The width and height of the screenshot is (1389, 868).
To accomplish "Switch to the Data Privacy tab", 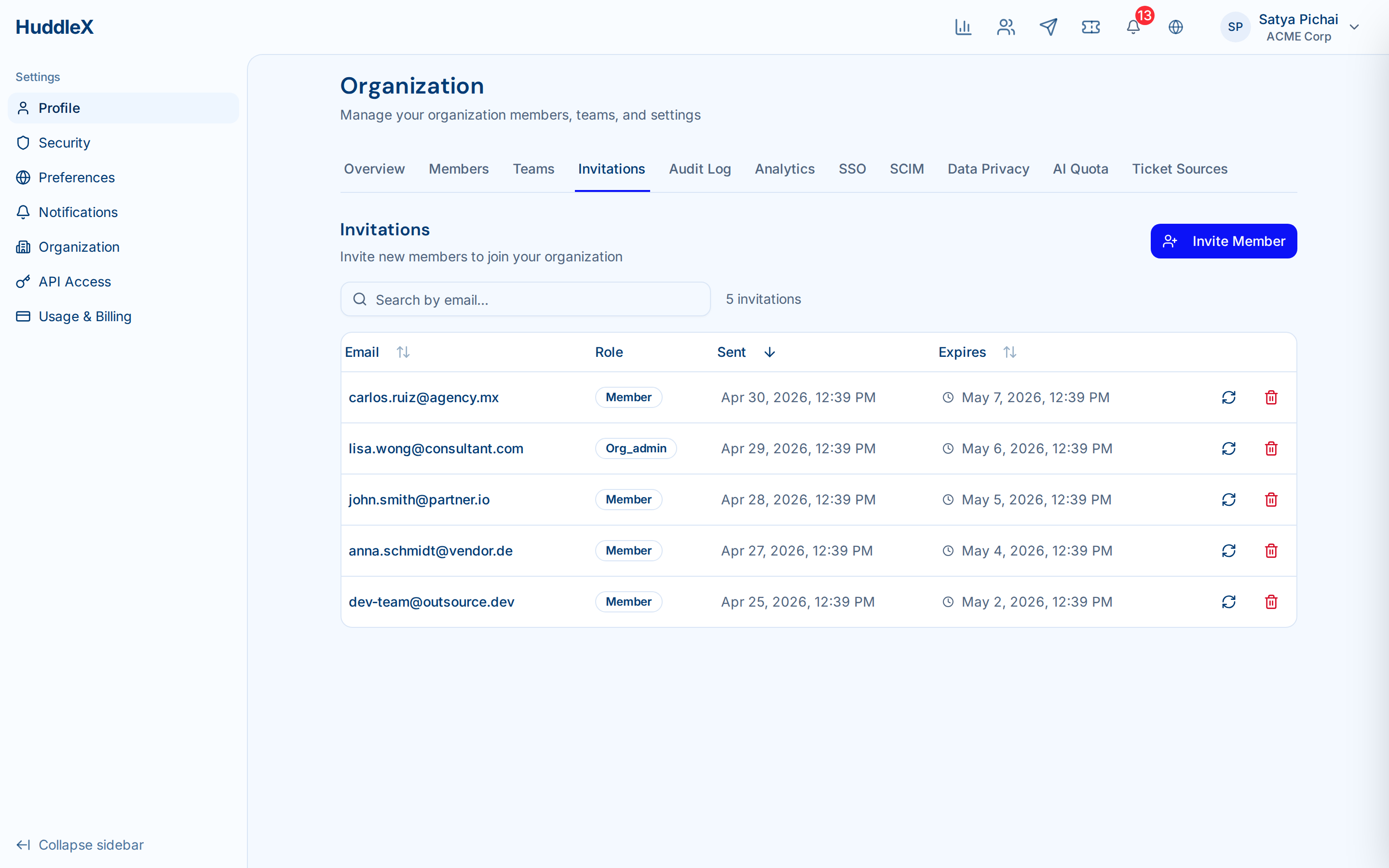I will 988,169.
